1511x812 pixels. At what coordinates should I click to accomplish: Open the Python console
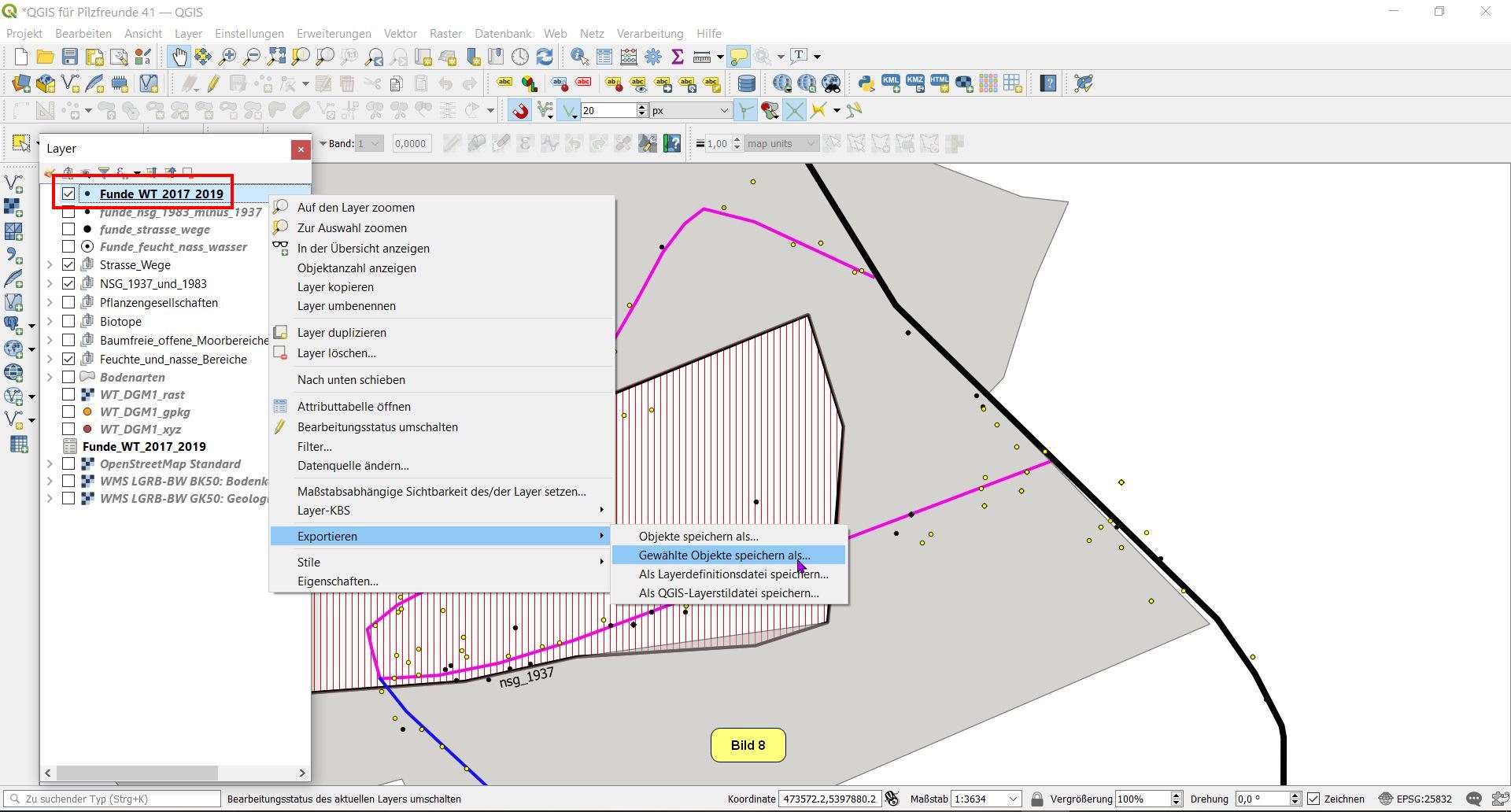866,83
